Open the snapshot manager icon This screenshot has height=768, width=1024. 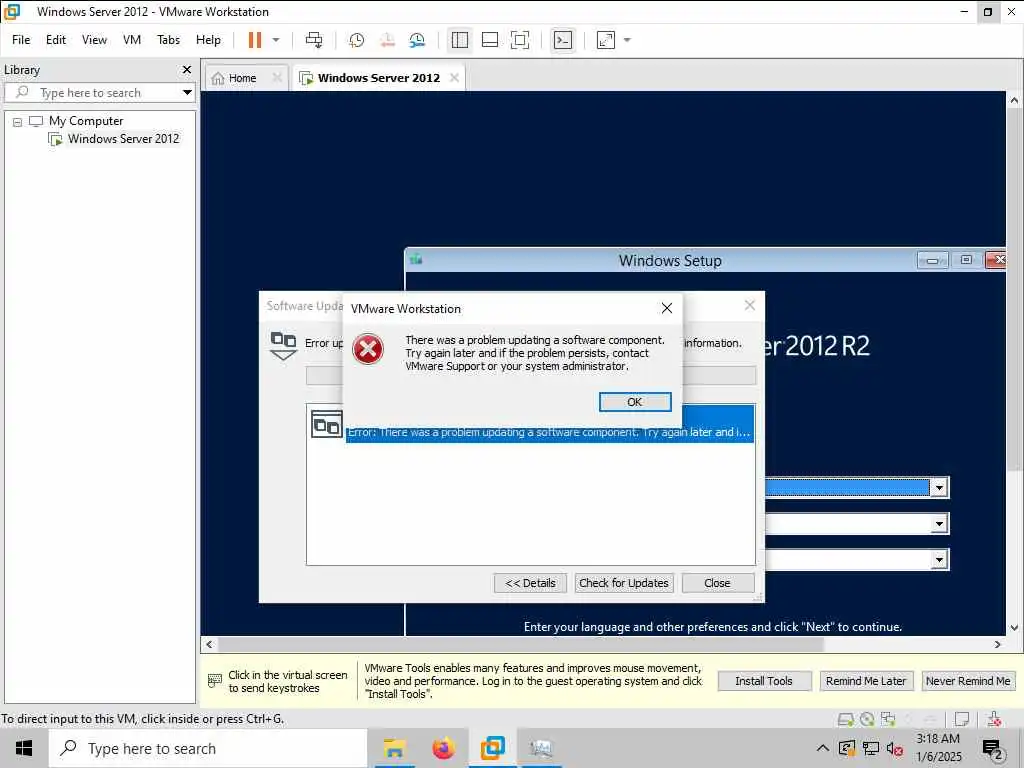[417, 40]
